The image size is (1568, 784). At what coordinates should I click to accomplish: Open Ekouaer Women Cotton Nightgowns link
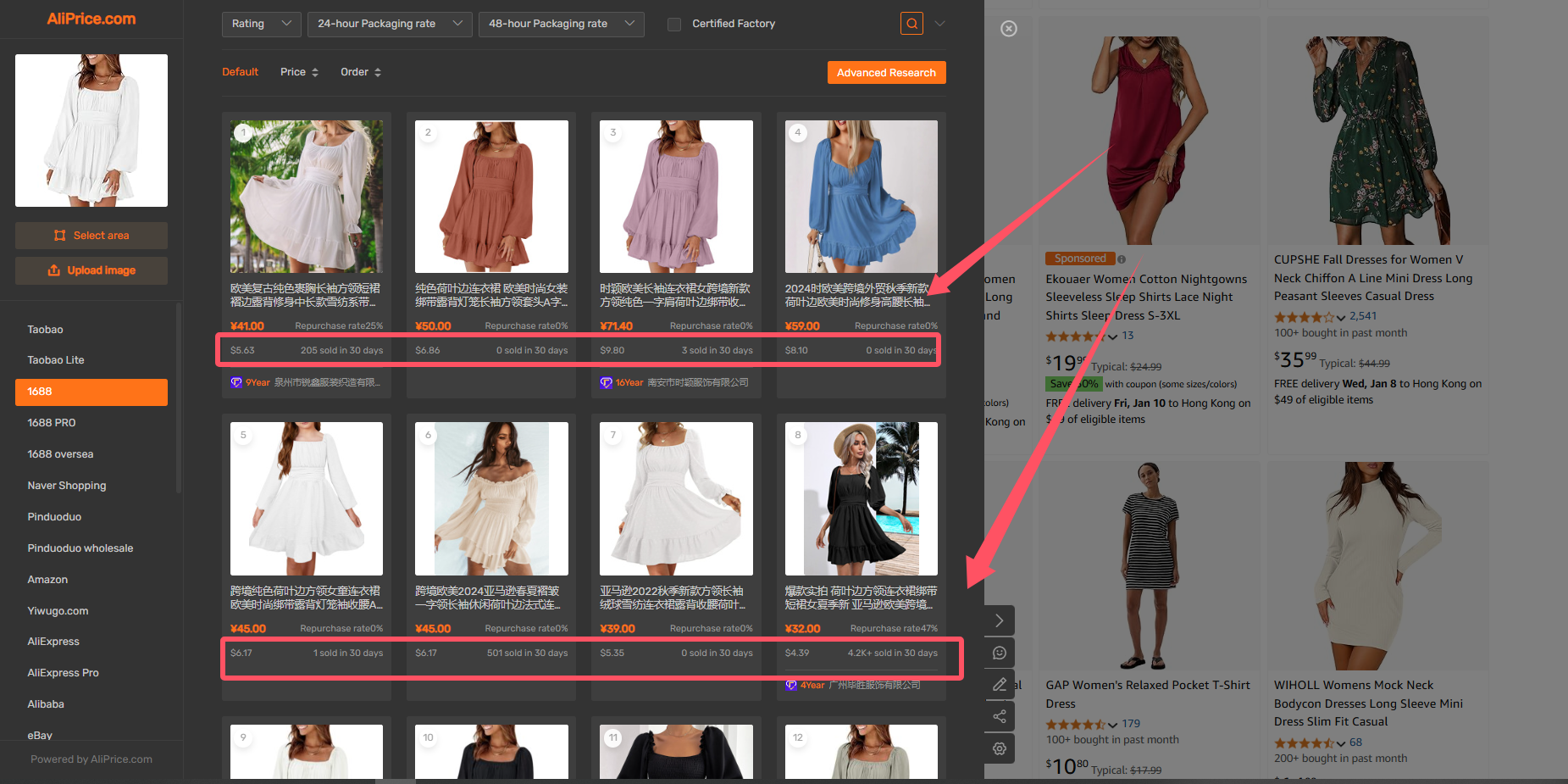click(1146, 297)
